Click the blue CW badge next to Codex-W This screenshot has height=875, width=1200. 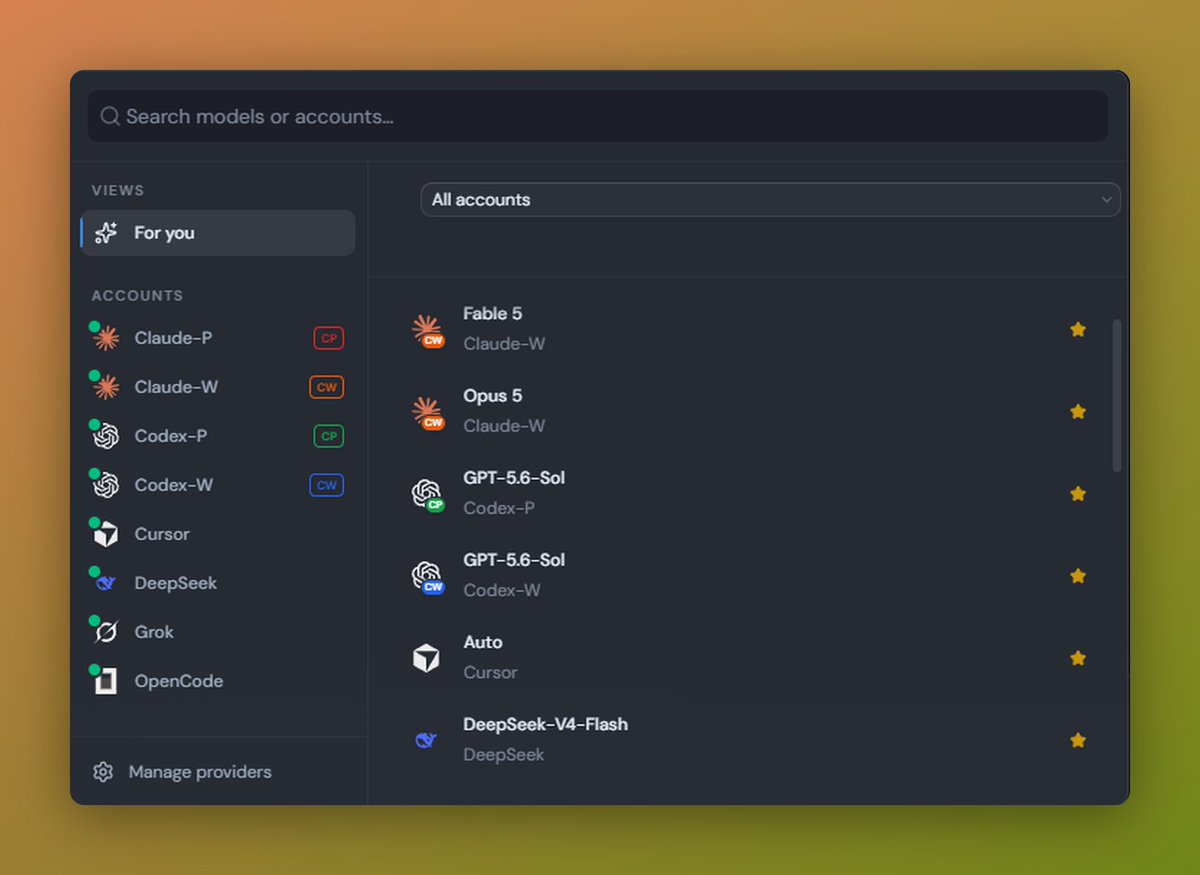pos(326,485)
